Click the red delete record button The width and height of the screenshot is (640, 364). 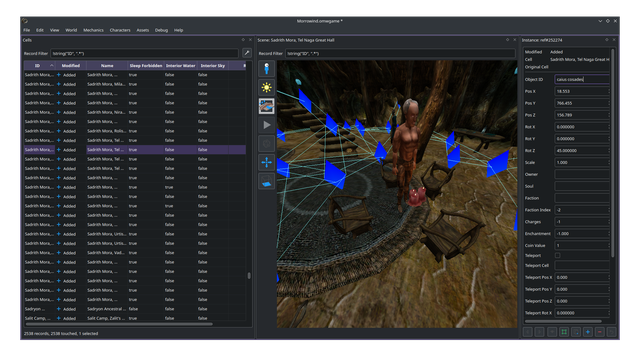[x=600, y=332]
